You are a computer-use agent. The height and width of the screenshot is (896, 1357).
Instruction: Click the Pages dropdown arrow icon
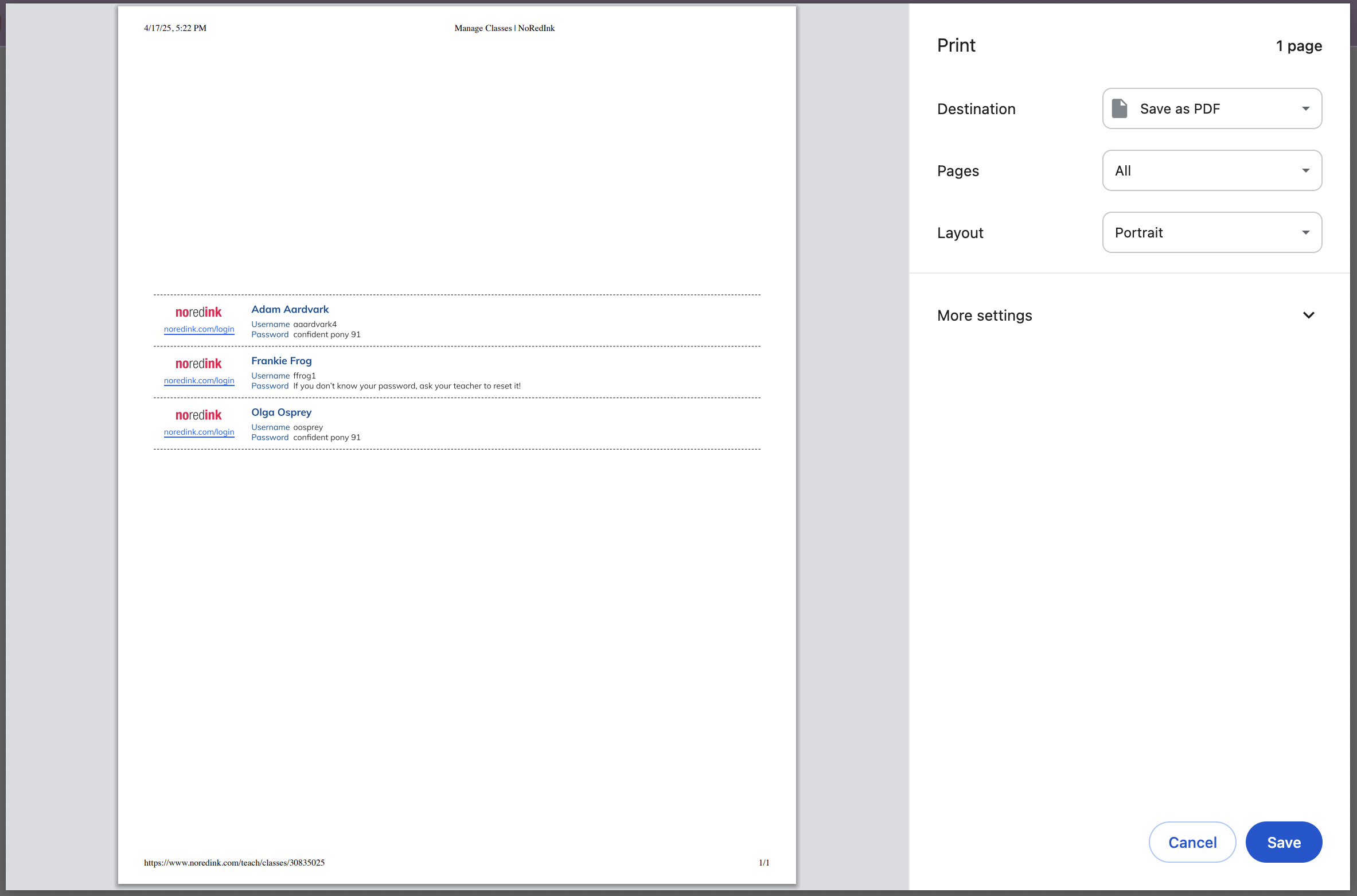1306,170
